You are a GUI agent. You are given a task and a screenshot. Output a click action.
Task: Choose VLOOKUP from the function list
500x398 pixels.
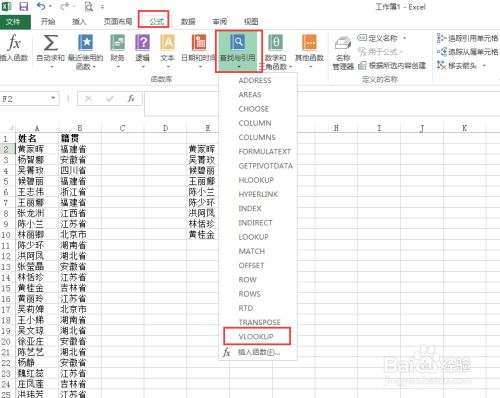click(x=257, y=336)
